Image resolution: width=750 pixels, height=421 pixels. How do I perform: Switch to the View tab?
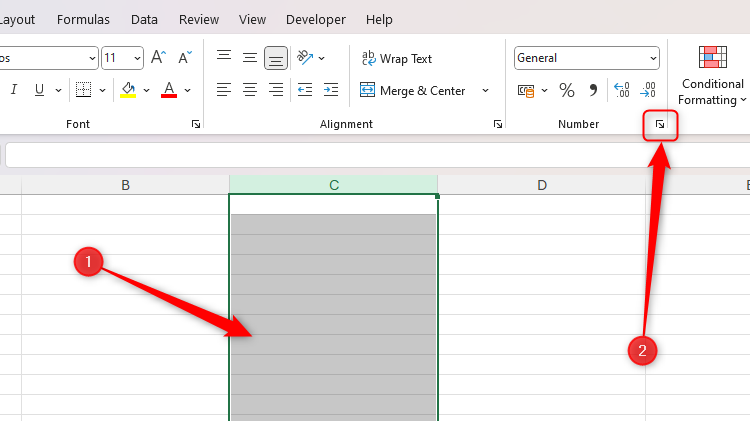(253, 20)
